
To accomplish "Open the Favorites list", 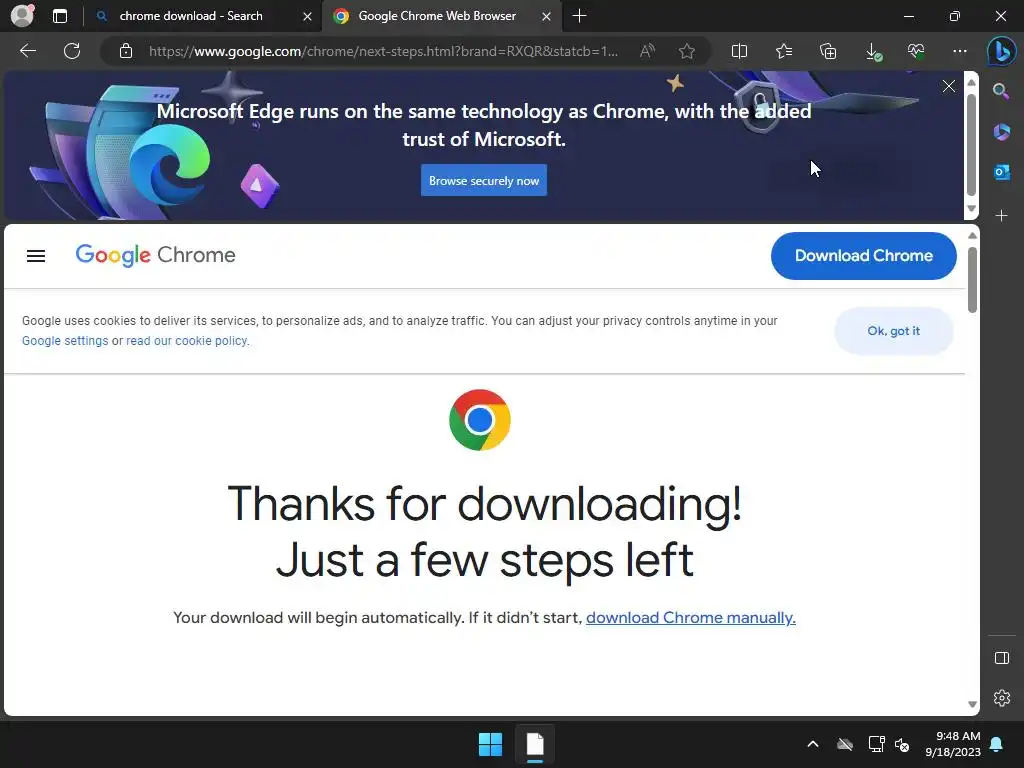I will 784,51.
